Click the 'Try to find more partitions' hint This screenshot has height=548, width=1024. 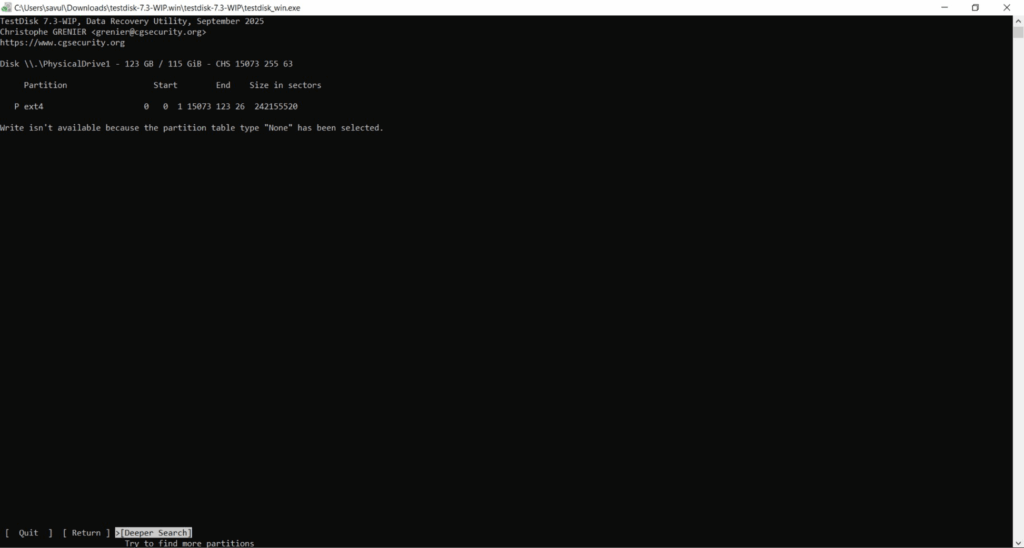(x=189, y=543)
